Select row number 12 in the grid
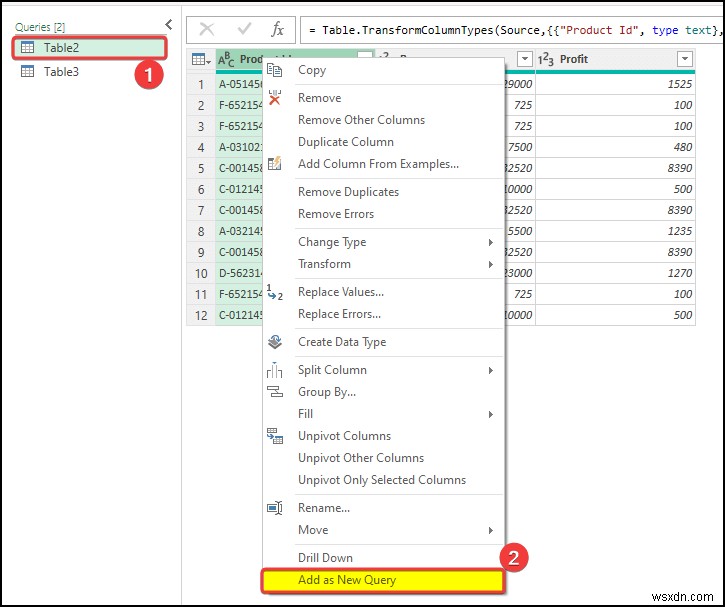Viewport: 725px width, 607px height. click(201, 315)
